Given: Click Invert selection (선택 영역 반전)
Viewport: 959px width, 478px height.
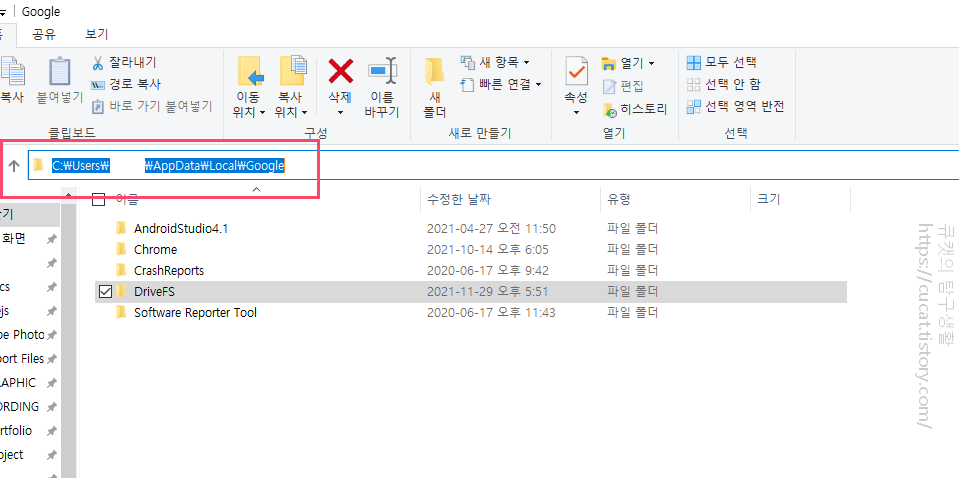Looking at the screenshot, I should click(x=736, y=106).
